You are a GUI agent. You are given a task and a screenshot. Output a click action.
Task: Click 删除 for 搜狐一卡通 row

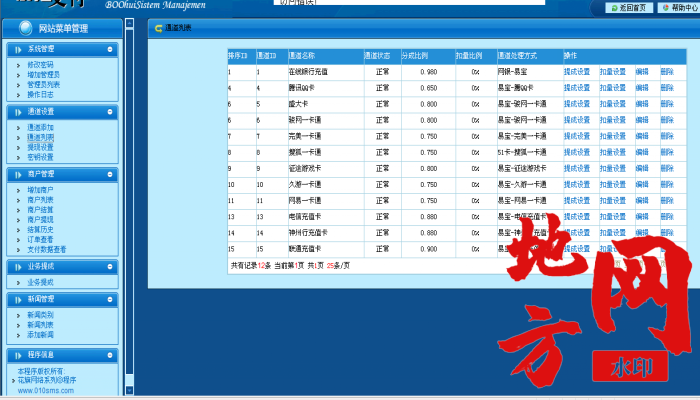pyautogui.click(x=667, y=152)
